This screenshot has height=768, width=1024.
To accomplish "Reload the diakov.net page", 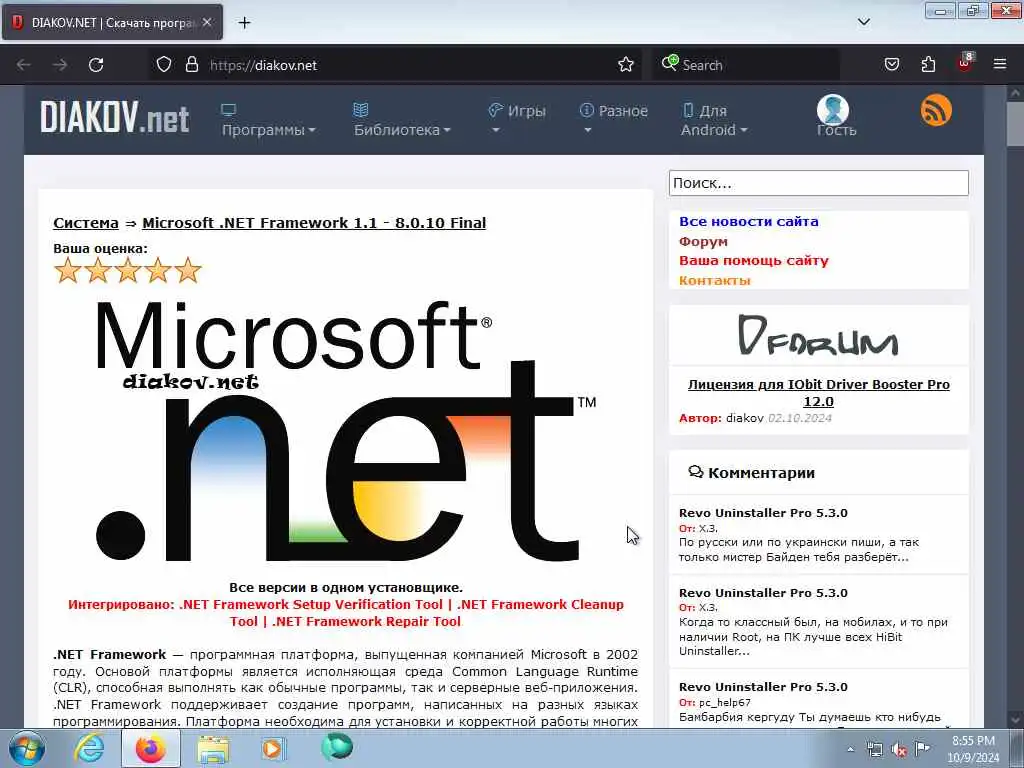I will tap(96, 65).
